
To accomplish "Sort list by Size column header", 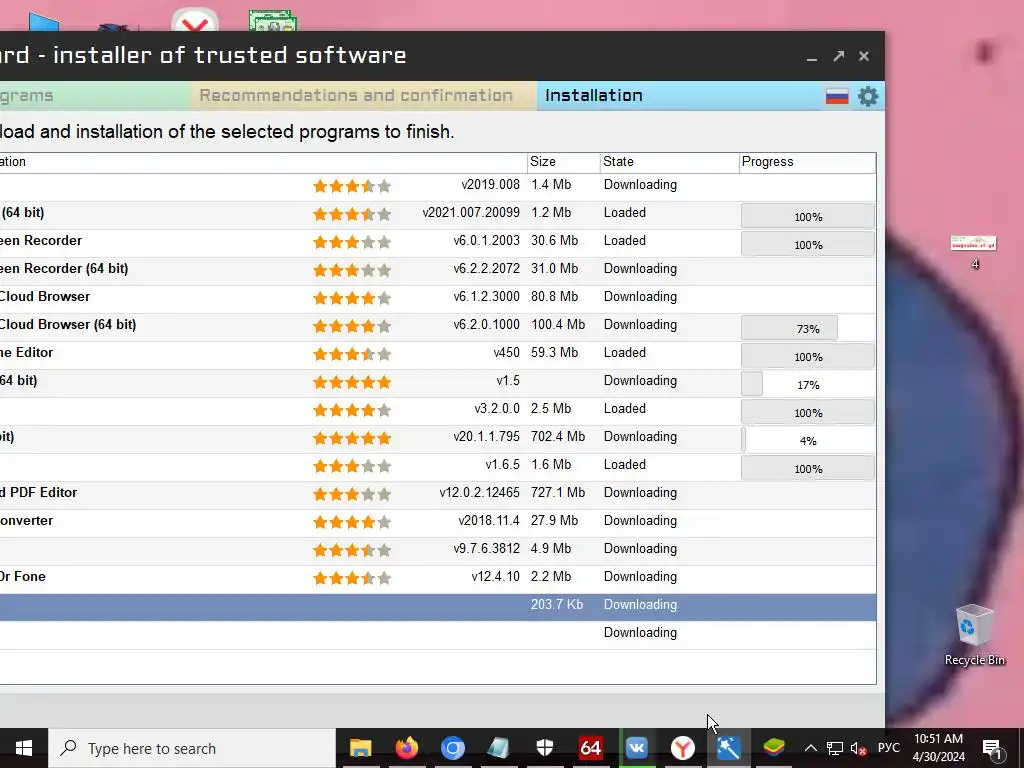I will [564, 162].
